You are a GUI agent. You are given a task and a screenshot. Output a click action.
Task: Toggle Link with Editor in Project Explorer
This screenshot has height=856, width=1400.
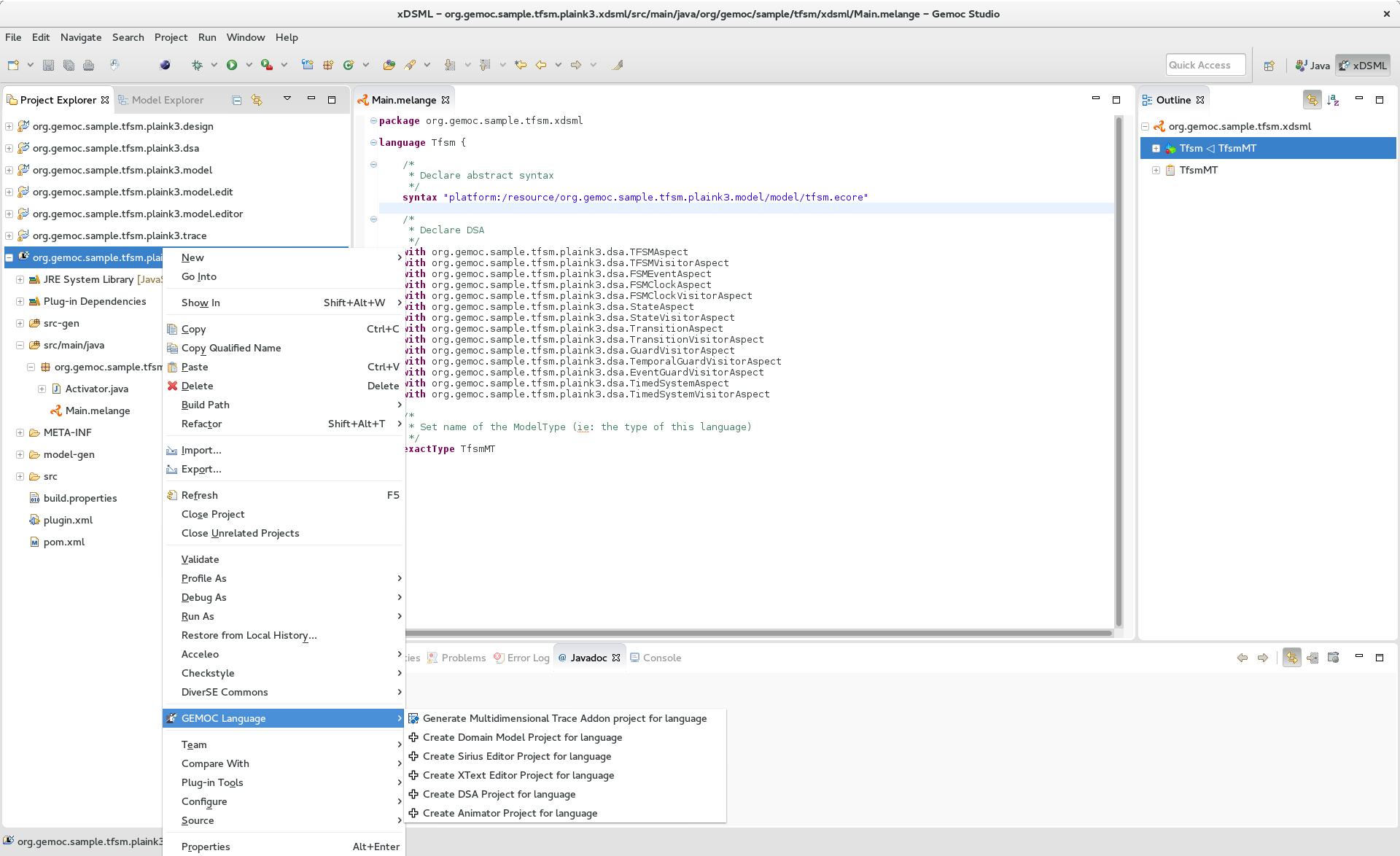pyautogui.click(x=257, y=100)
